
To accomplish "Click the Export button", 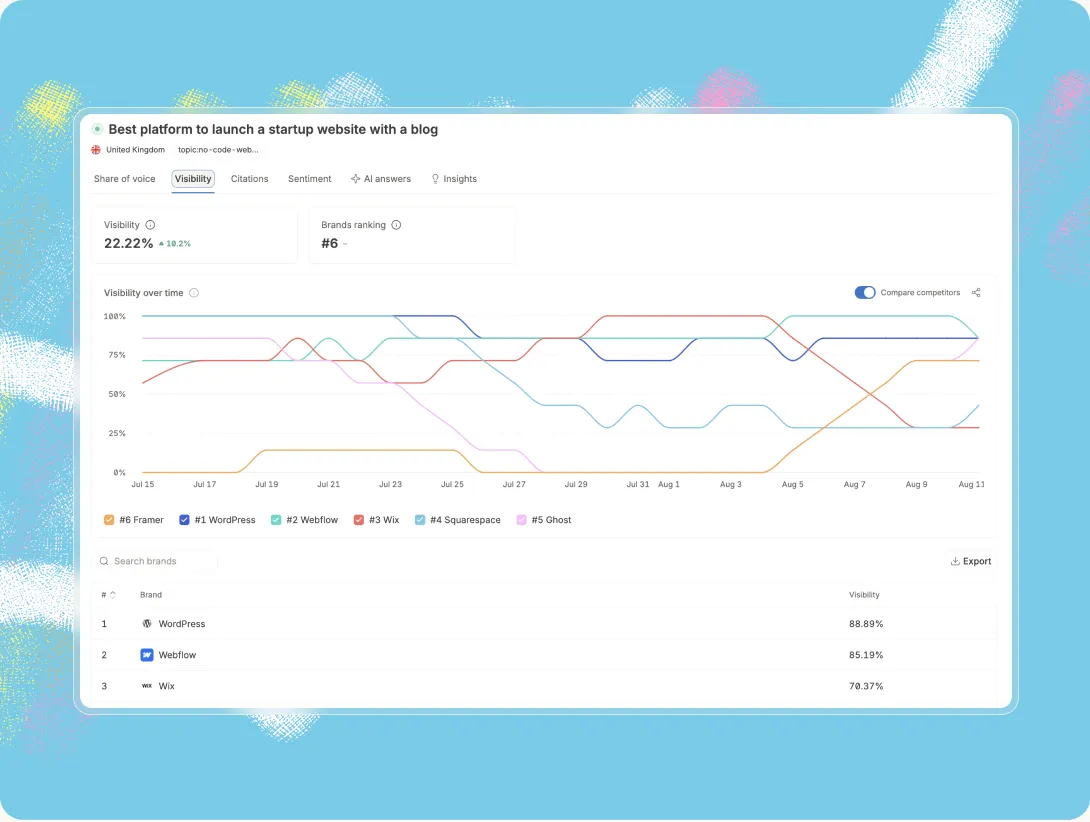I will coord(971,561).
